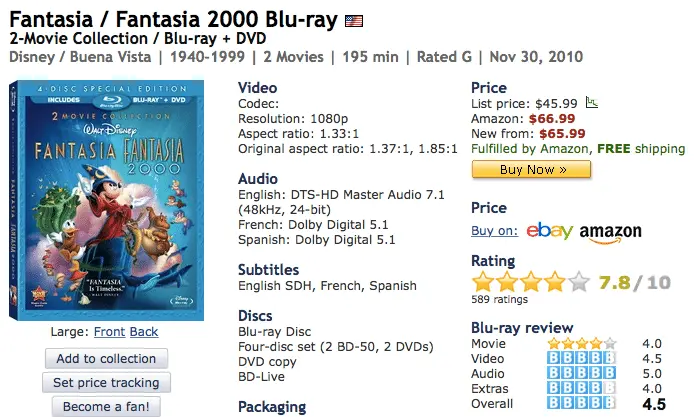Open the price history chart icon
This screenshot has height=417, width=695.
(x=592, y=102)
